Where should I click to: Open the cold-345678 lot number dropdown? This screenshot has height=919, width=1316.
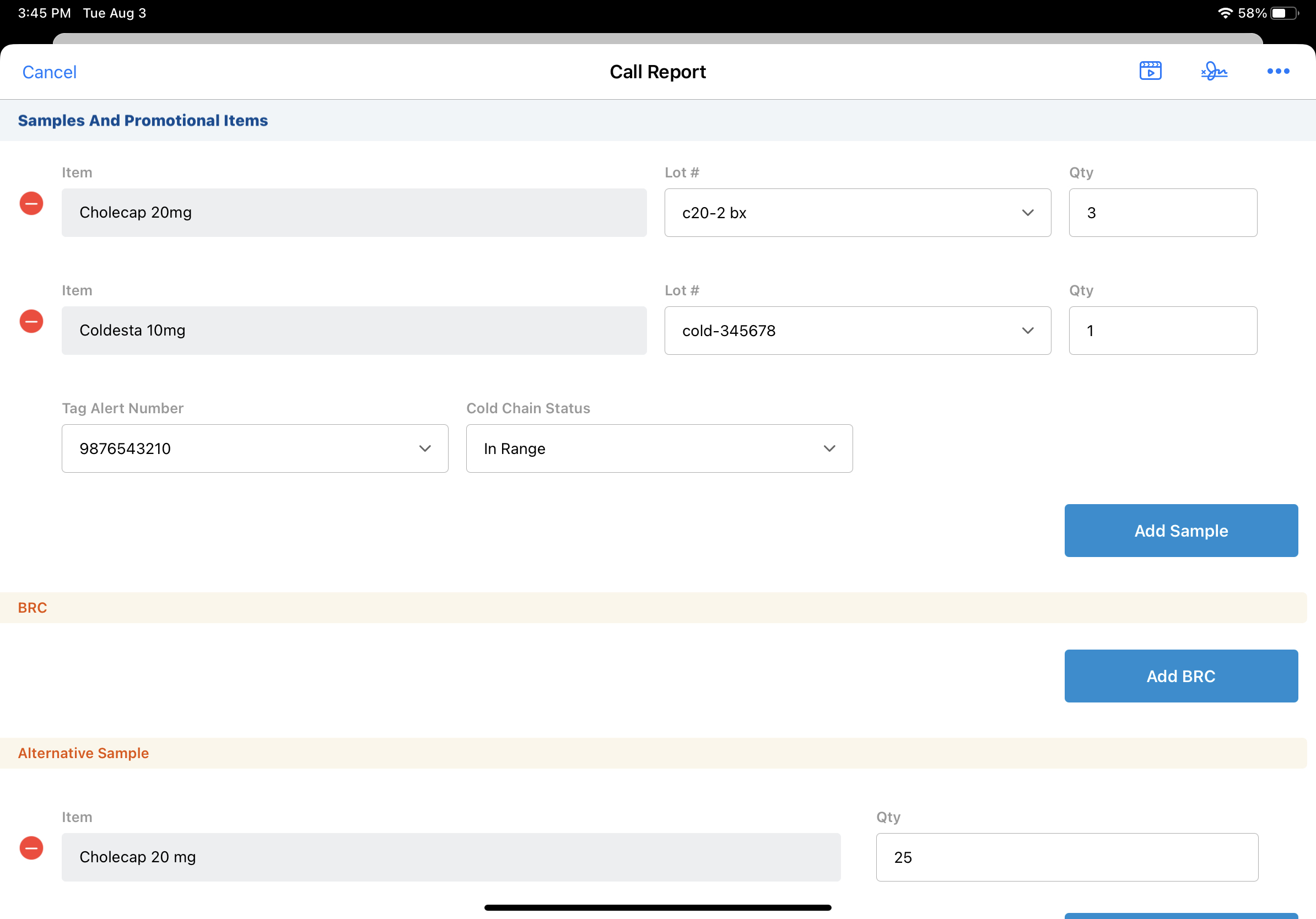[x=857, y=331]
